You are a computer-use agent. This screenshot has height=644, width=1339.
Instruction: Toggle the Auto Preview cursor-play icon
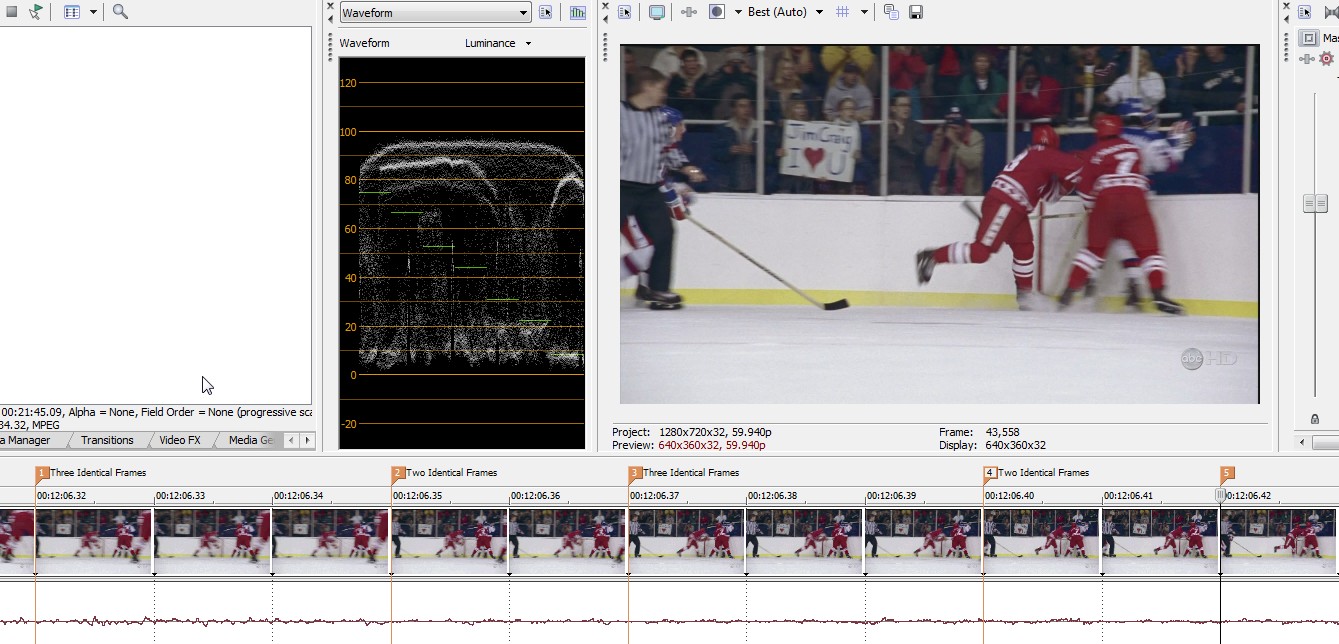(x=36, y=12)
